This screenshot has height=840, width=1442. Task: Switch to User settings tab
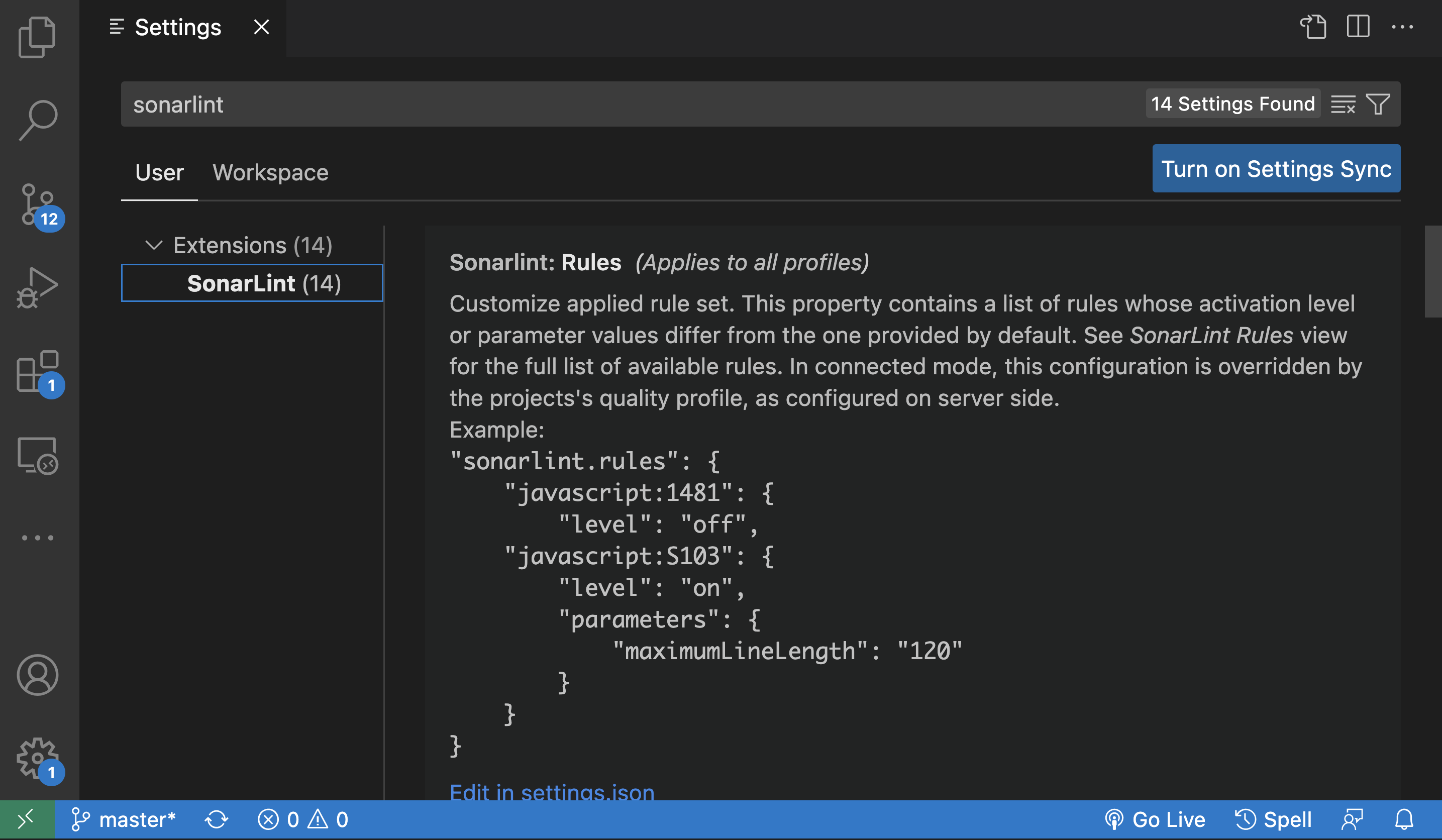159,172
